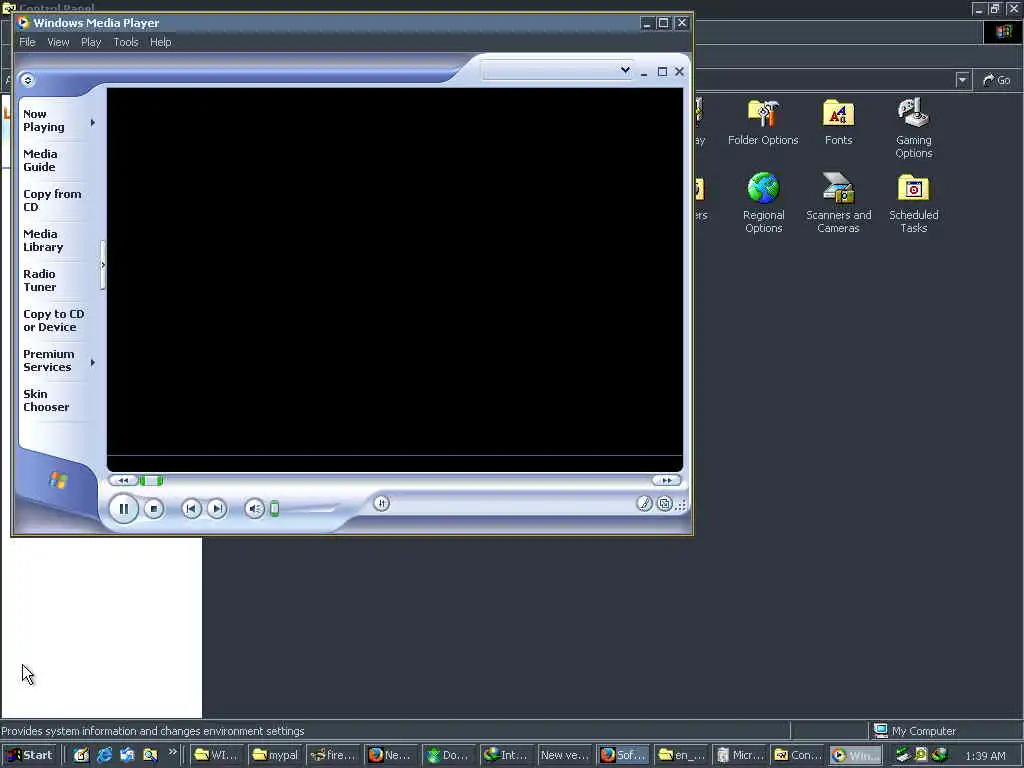Click the clock showing 1:39 AM
1024x768 pixels.
[985, 756]
